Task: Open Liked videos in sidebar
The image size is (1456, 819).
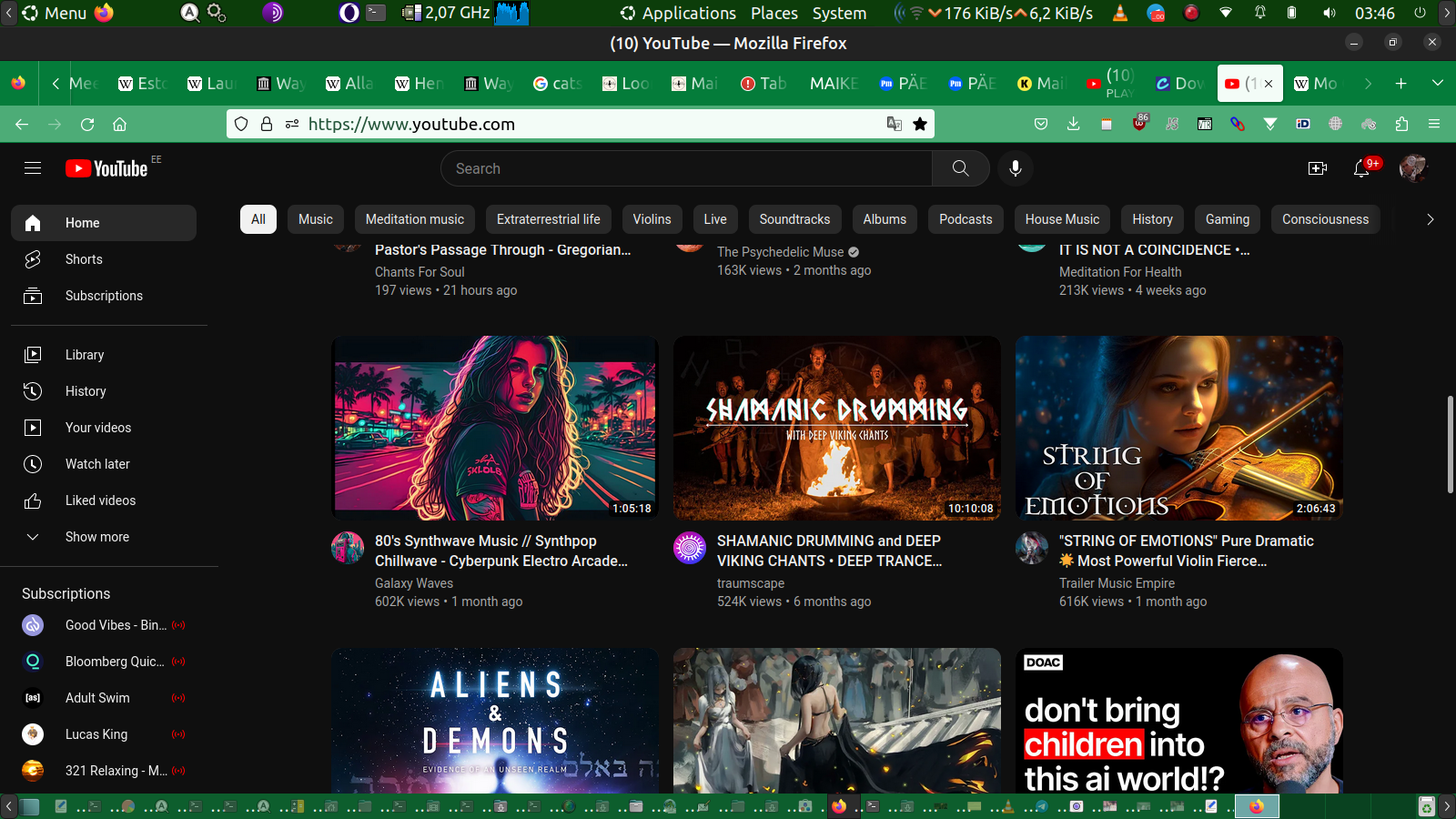Action: click(100, 500)
